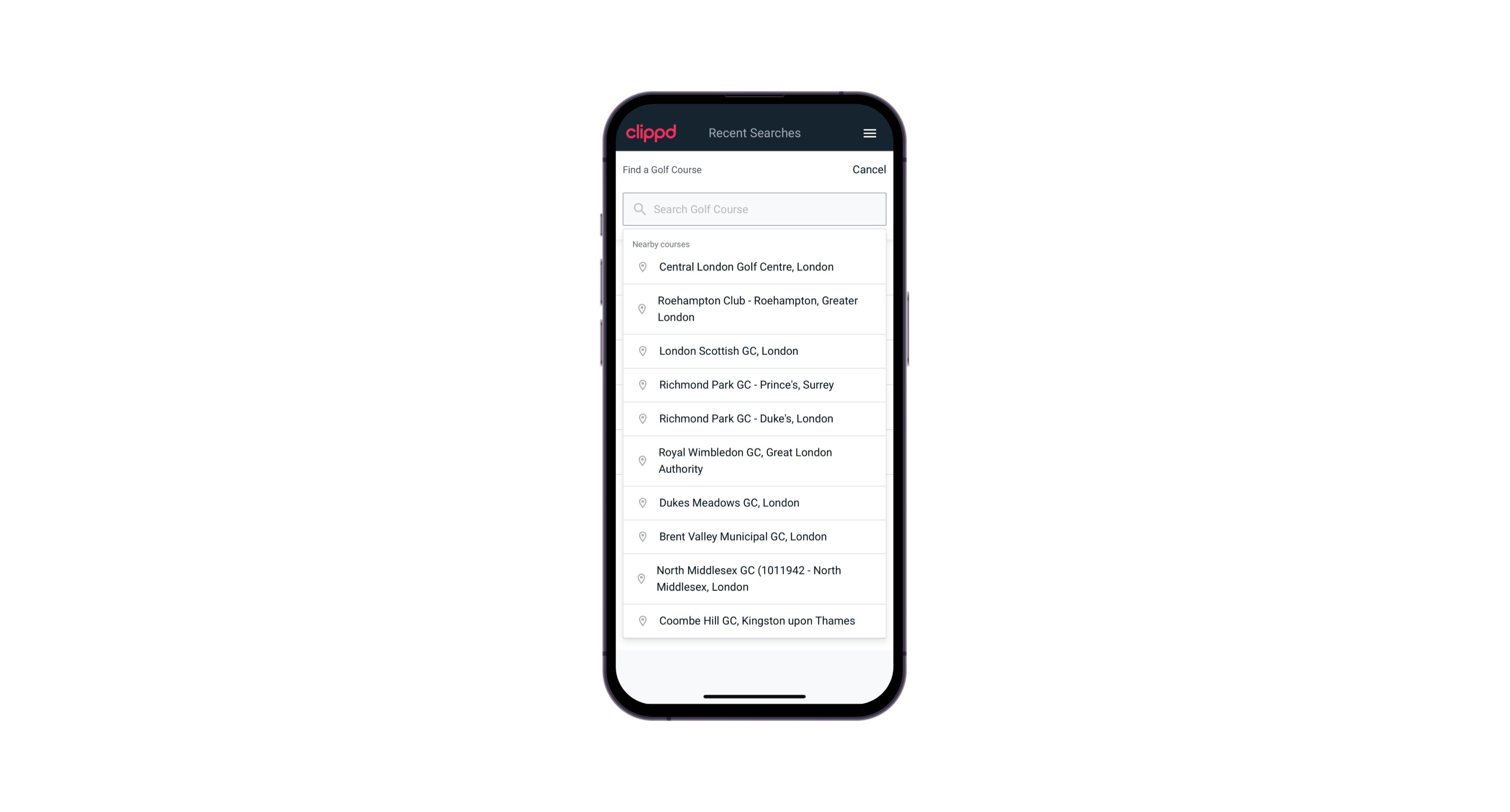Select Brent Valley Municipal GC, London
Image resolution: width=1510 pixels, height=812 pixels.
tap(754, 536)
